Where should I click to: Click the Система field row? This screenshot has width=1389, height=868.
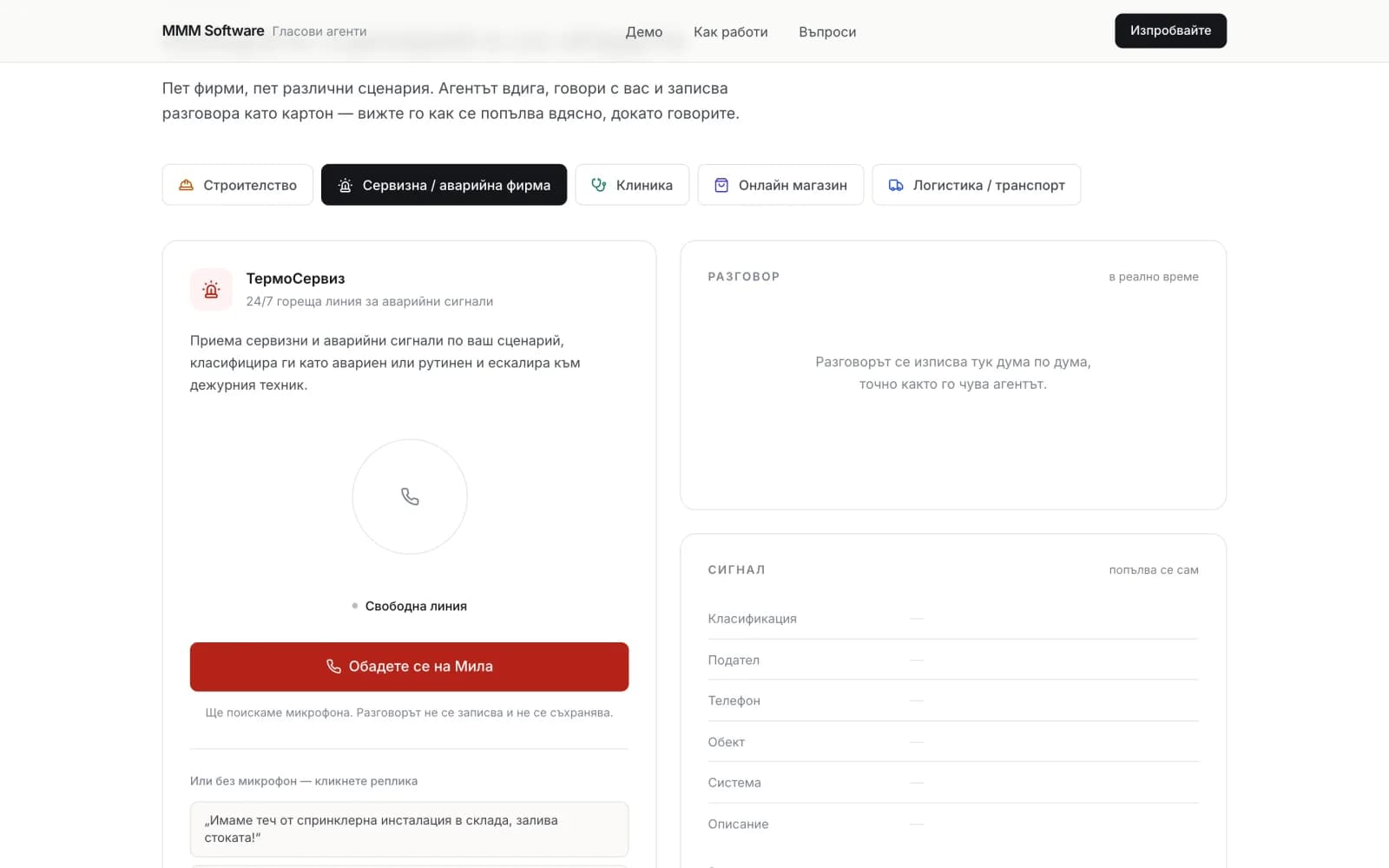coord(953,782)
